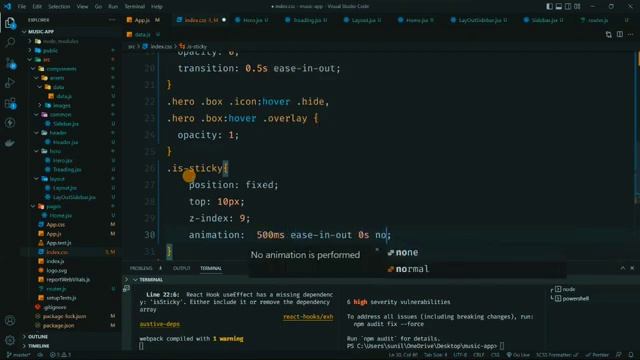Open the Run and Debug view

(x=10, y=83)
